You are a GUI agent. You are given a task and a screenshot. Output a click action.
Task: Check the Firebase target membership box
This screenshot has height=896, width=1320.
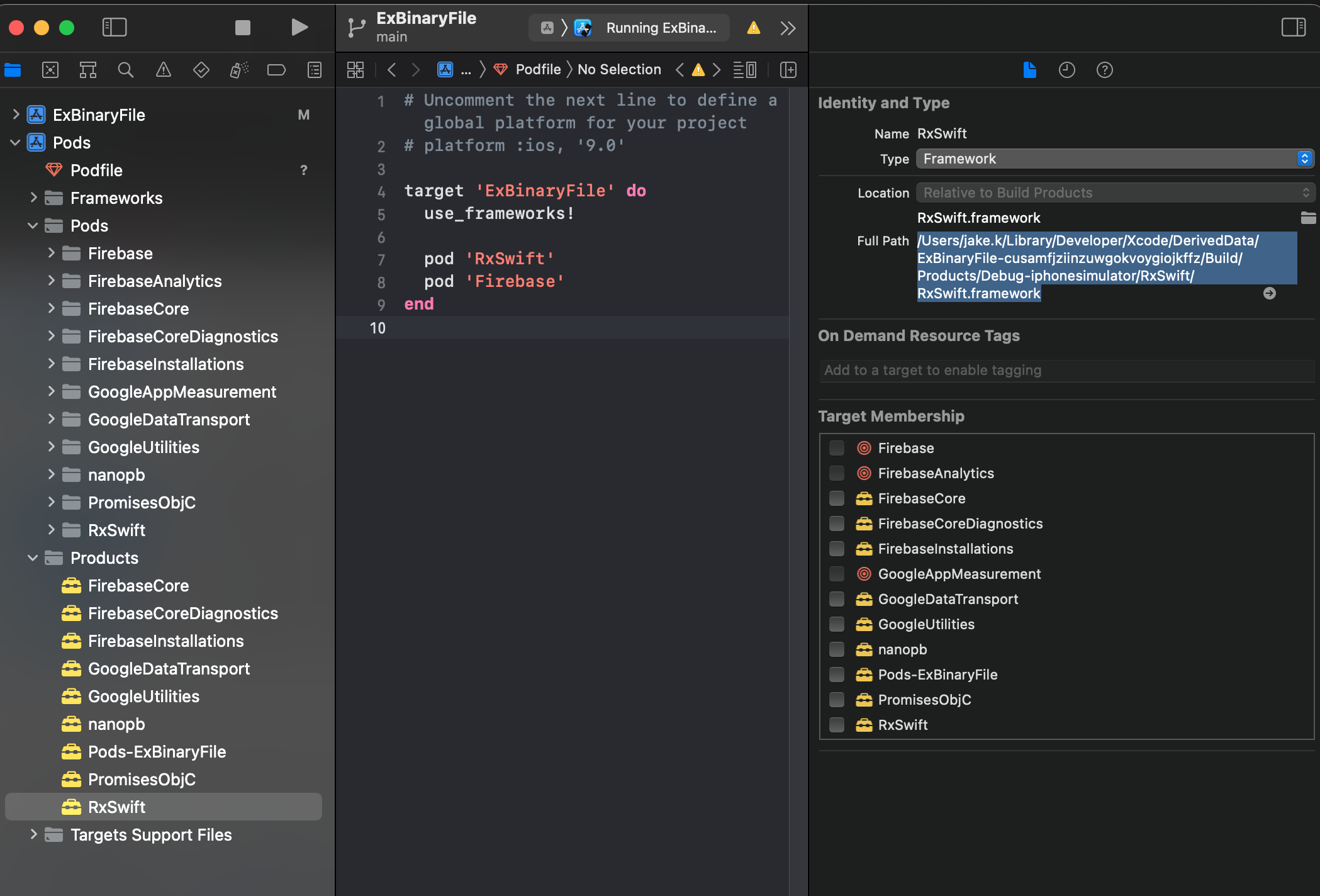point(836,448)
